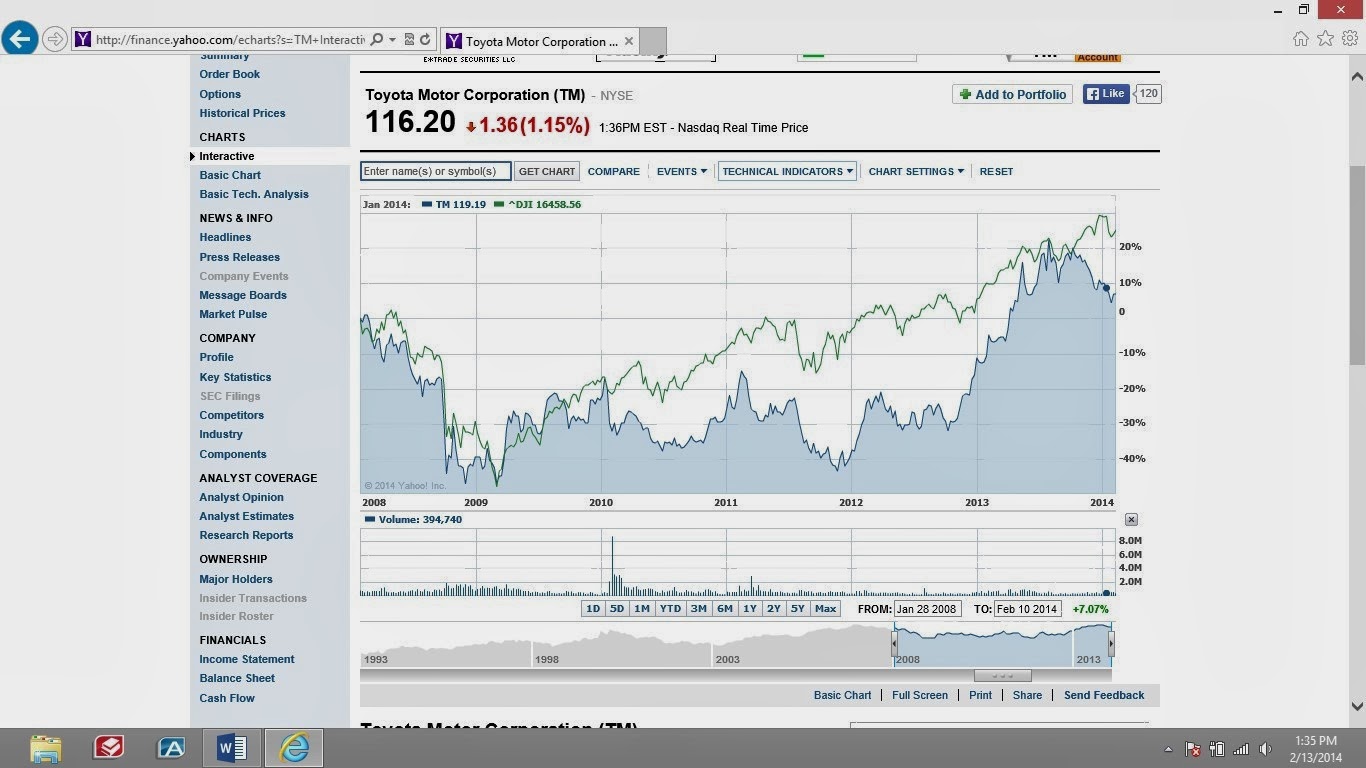Open Key Statistics in sidebar
Image resolution: width=1366 pixels, height=768 pixels.
click(x=235, y=377)
